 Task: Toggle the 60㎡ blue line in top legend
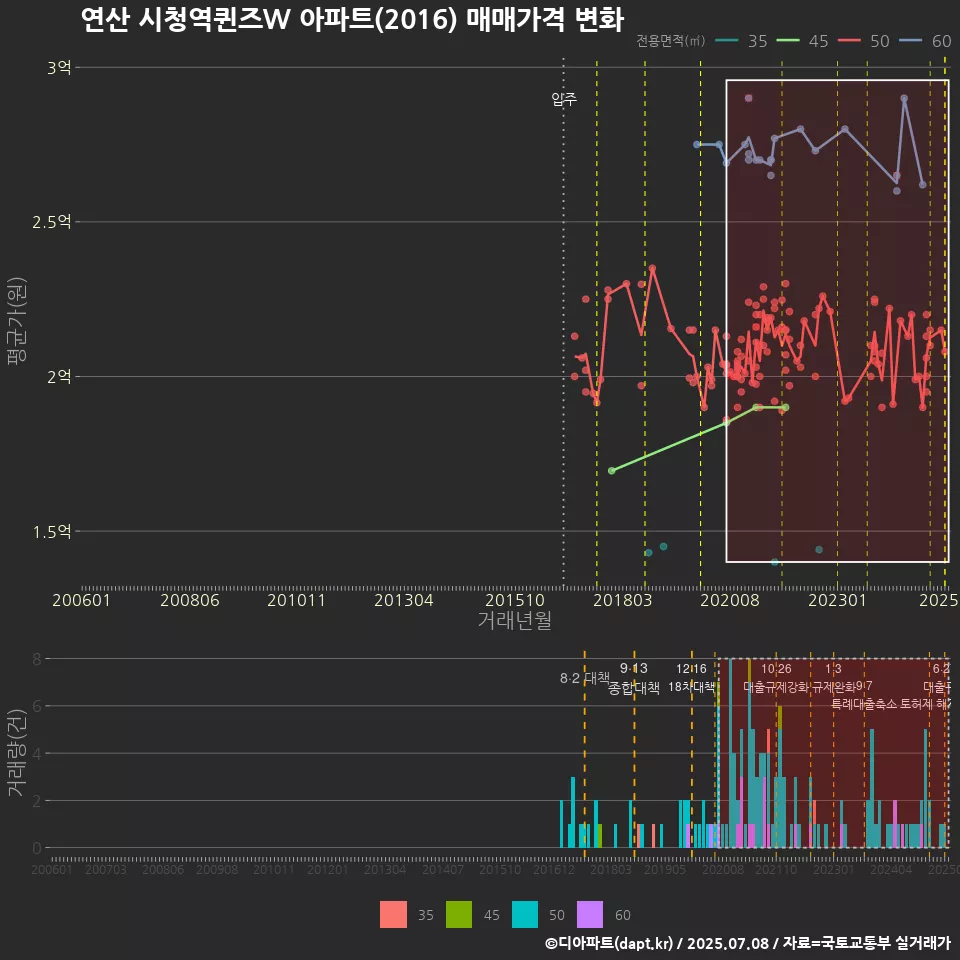tap(925, 41)
